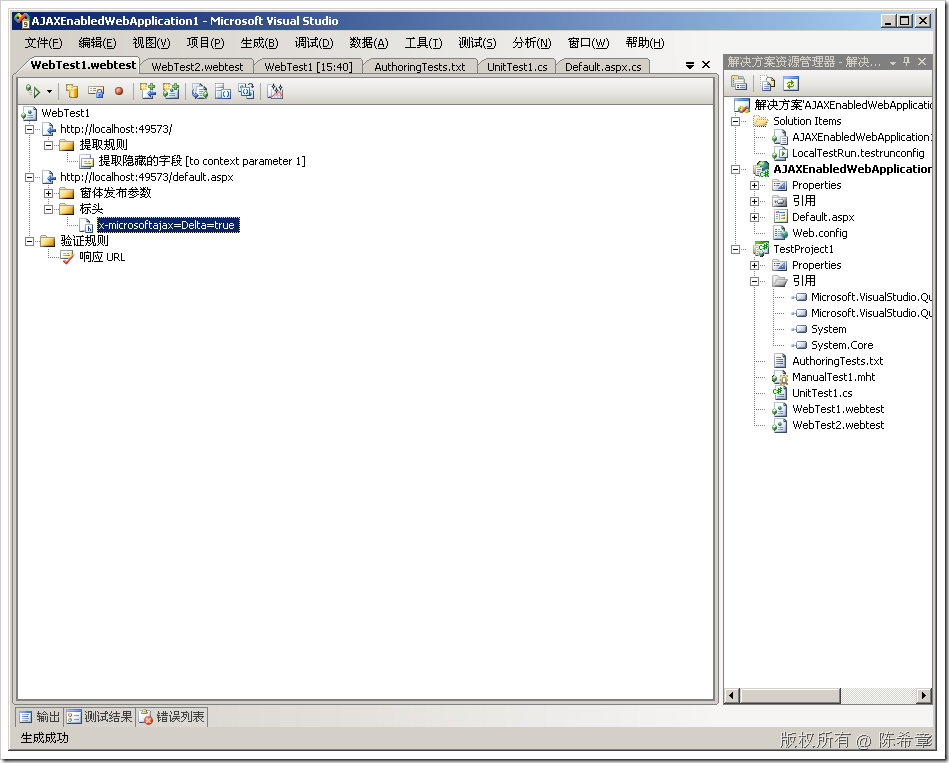Collapse the TestProject1 node
This screenshot has width=949, height=763.
point(735,249)
